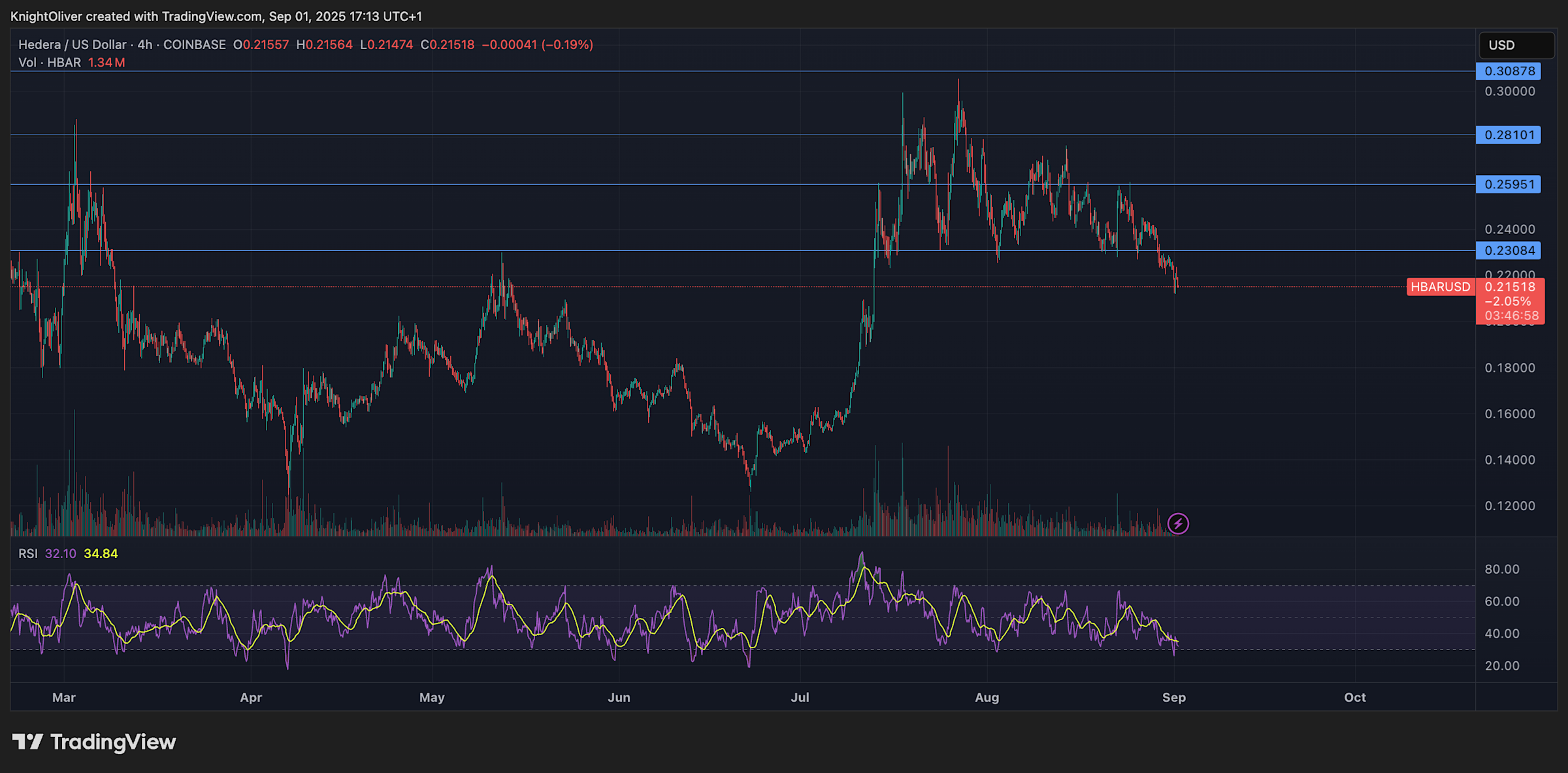Click the 80.00 RSI scale label
1568x773 pixels.
click(1501, 569)
